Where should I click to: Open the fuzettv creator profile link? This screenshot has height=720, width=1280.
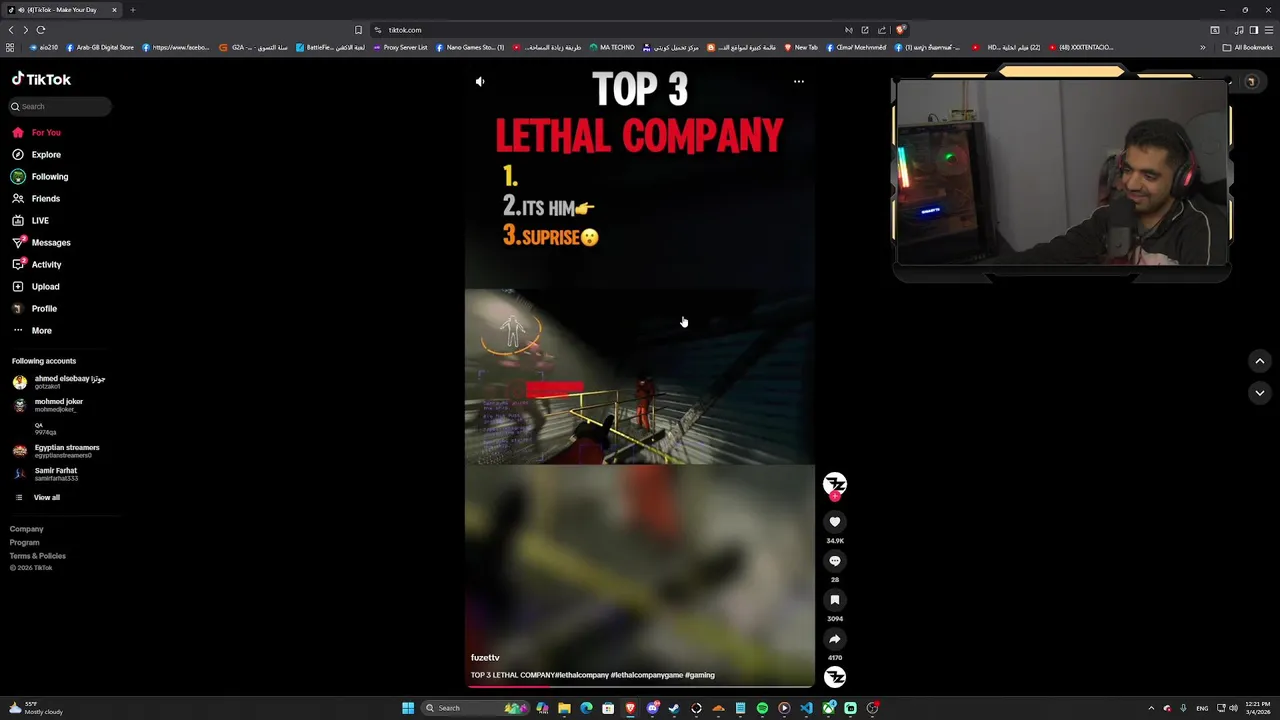click(x=485, y=658)
